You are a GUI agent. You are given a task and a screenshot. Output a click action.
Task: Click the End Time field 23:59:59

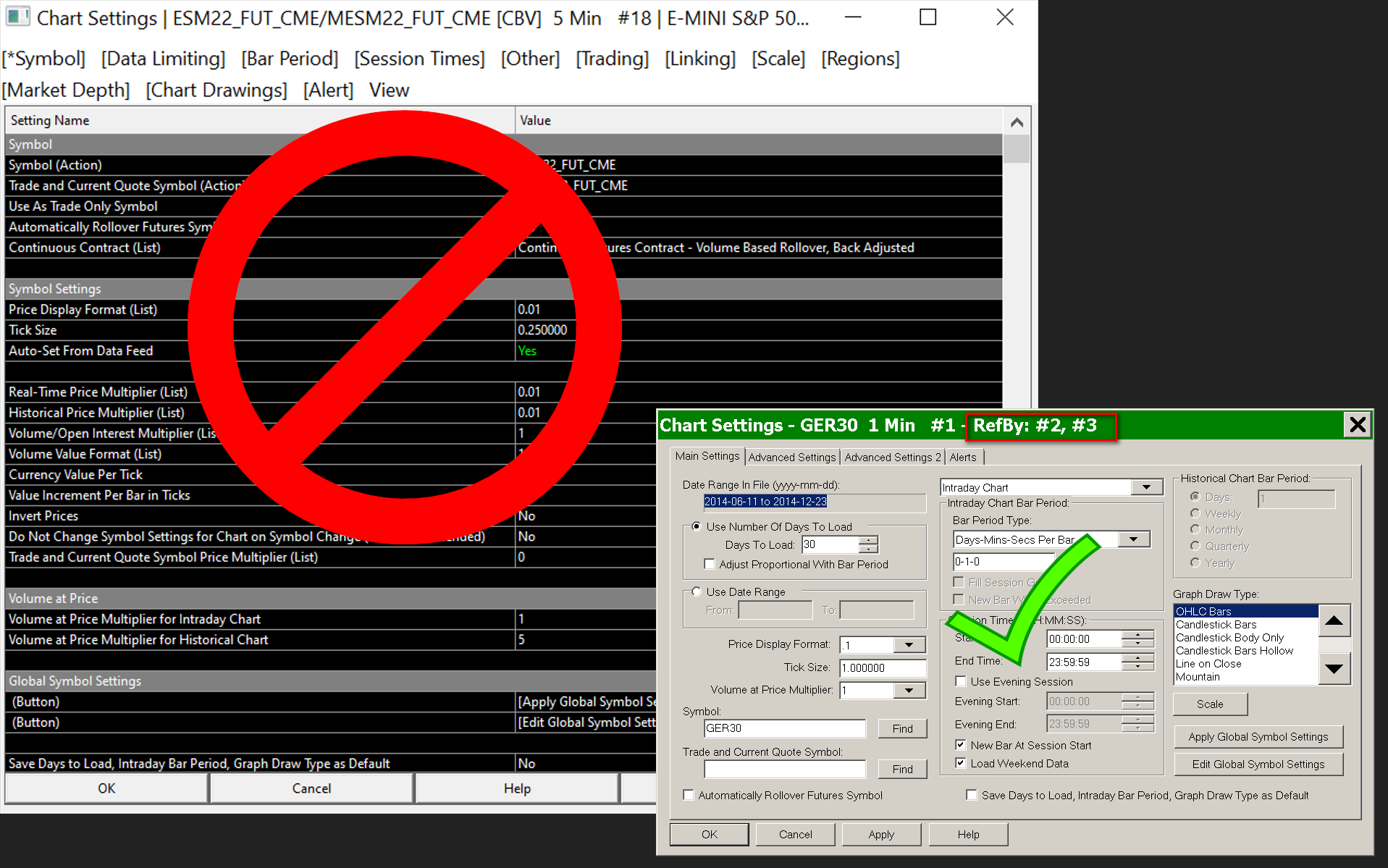[1084, 662]
